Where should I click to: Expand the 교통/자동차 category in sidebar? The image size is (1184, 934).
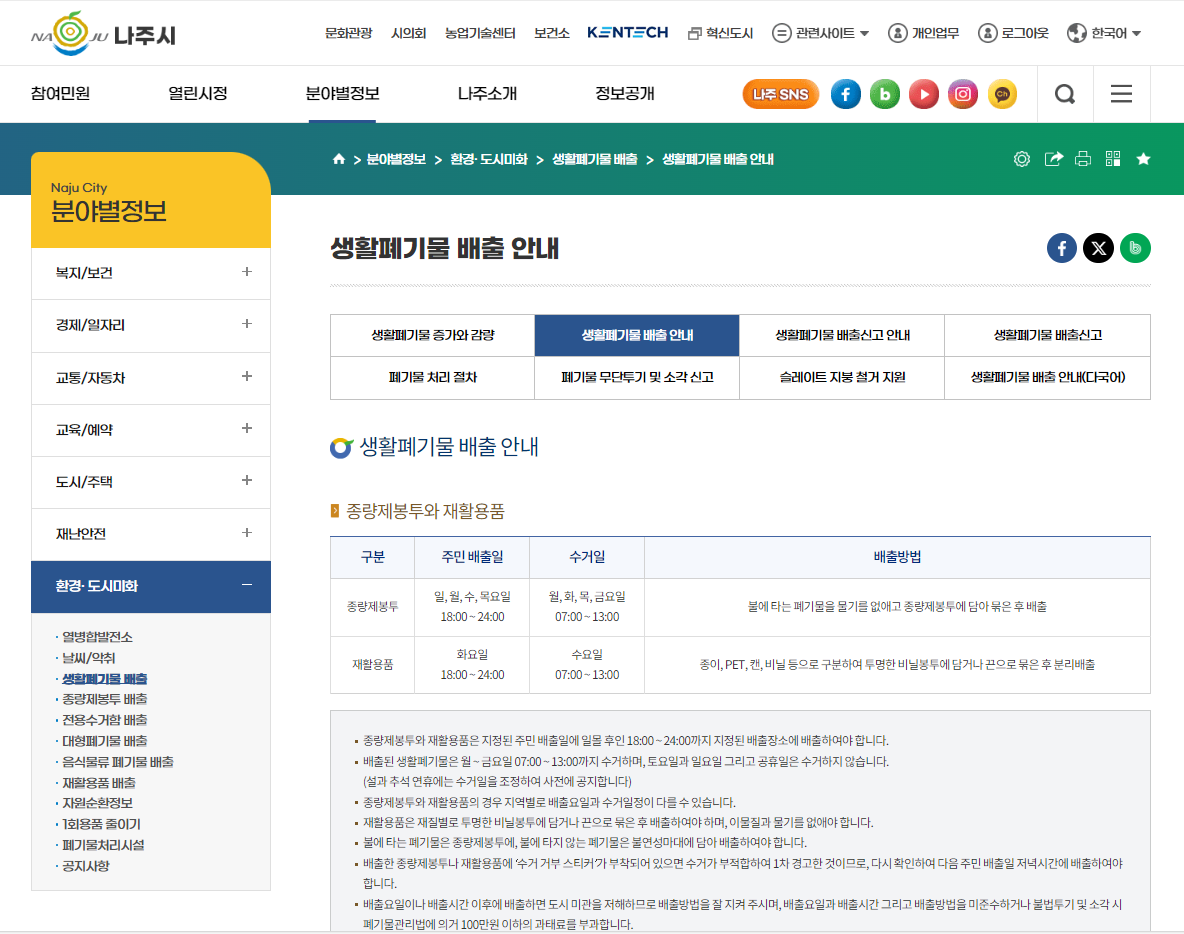150,378
